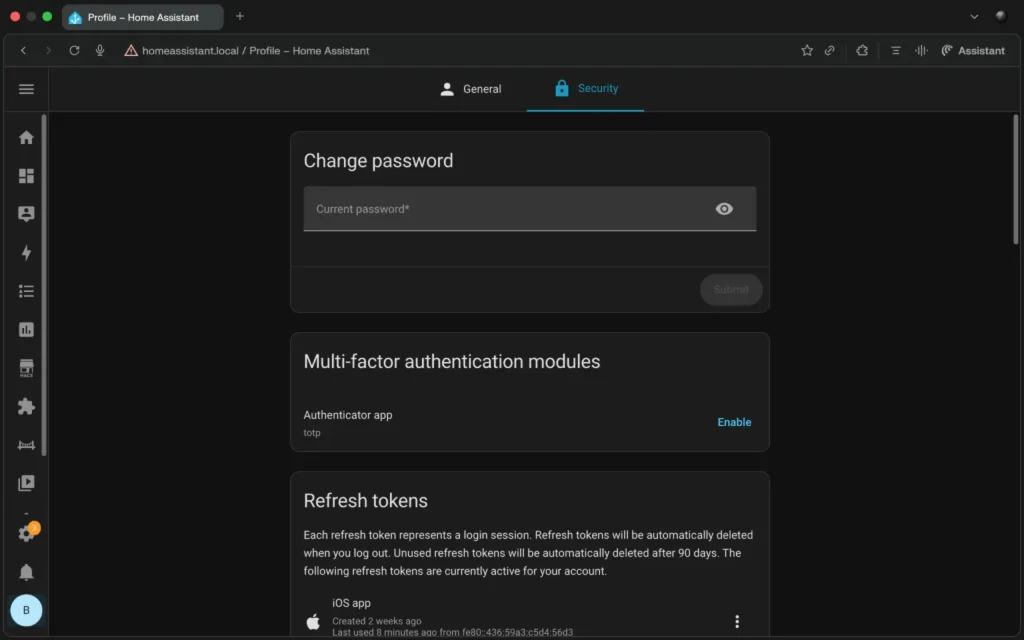The width and height of the screenshot is (1024, 640).
Task: Toggle password visibility eye icon
Action: coord(724,209)
